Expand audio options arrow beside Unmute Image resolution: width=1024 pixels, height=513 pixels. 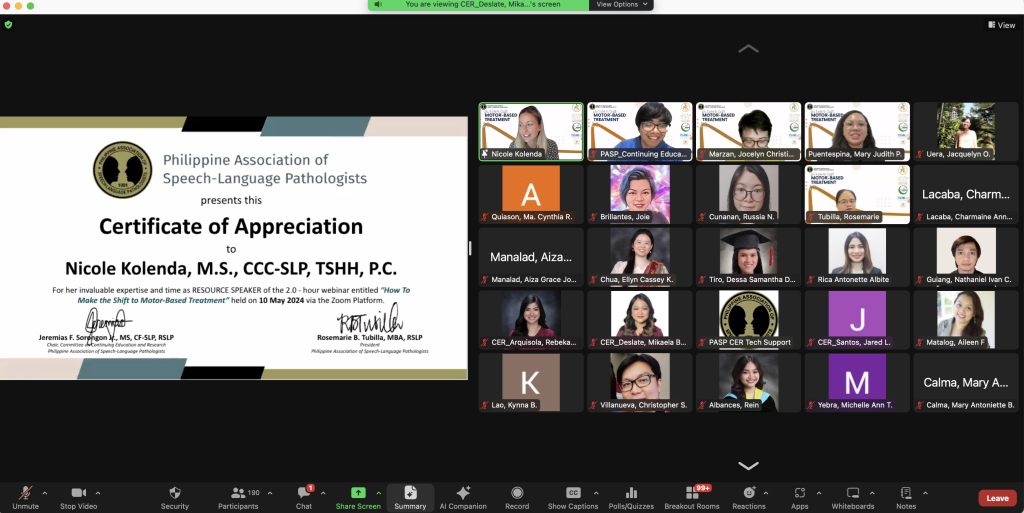pyautogui.click(x=44, y=493)
